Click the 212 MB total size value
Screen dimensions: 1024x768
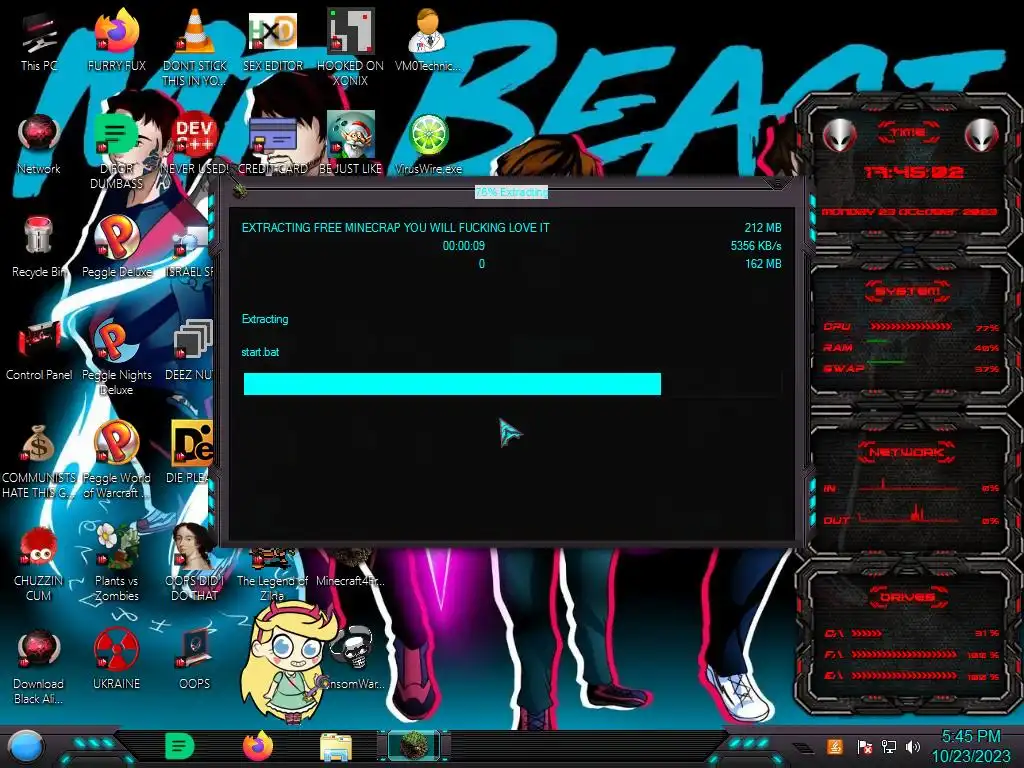[x=763, y=228]
